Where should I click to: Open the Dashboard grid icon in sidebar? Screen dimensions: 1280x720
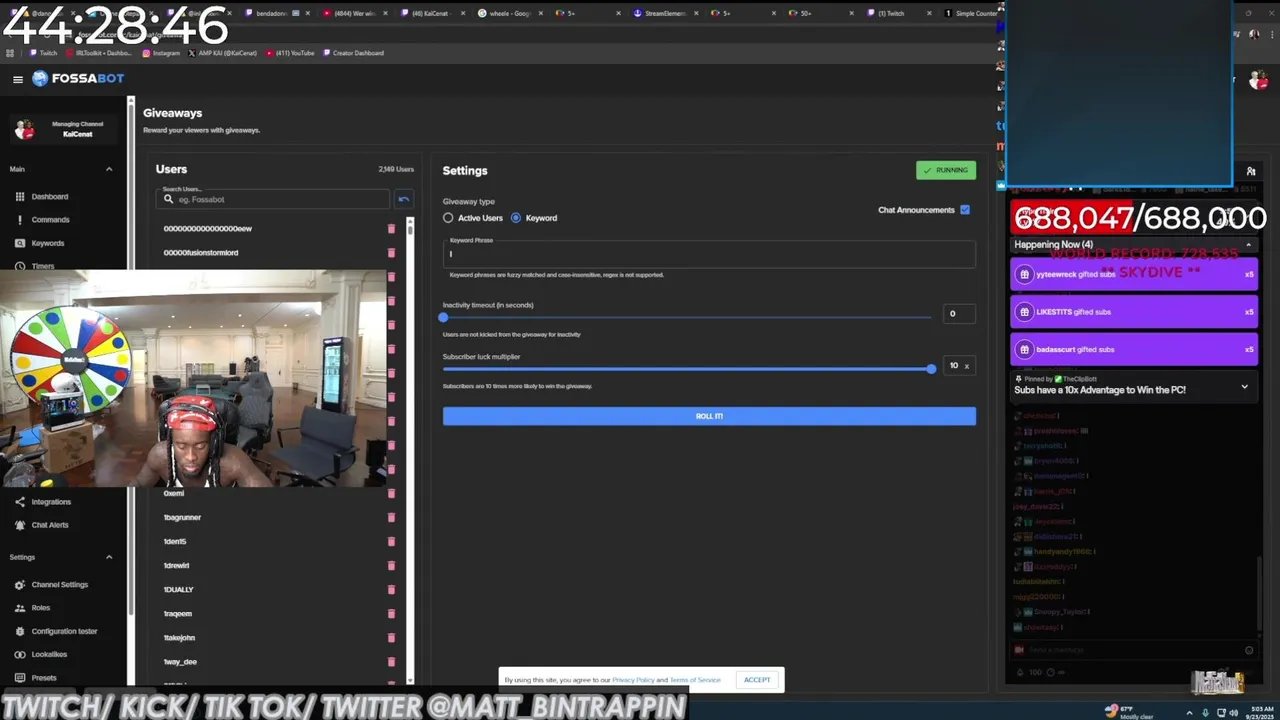pos(20,197)
